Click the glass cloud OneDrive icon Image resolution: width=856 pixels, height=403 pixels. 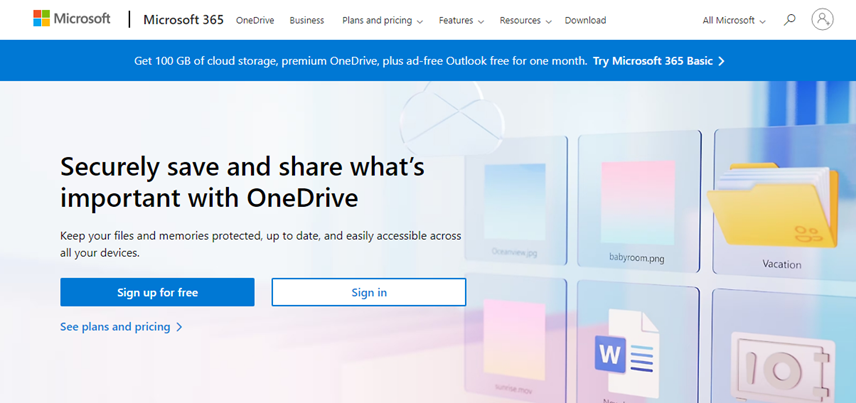pos(450,117)
